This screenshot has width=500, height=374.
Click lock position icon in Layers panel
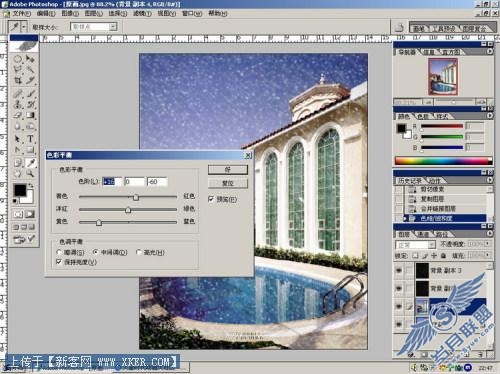point(434,256)
